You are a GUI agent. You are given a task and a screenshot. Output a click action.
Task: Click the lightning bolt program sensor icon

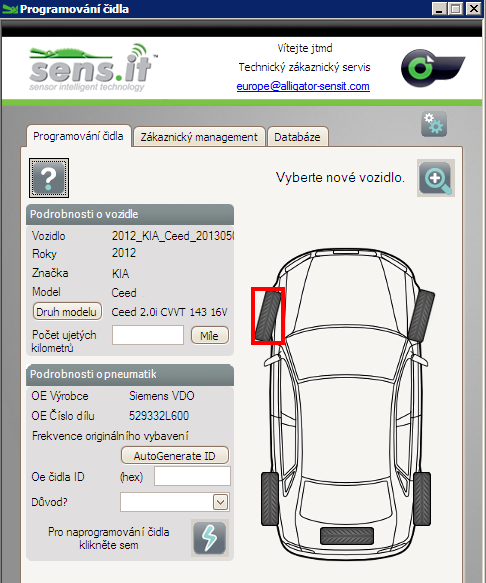tap(209, 538)
